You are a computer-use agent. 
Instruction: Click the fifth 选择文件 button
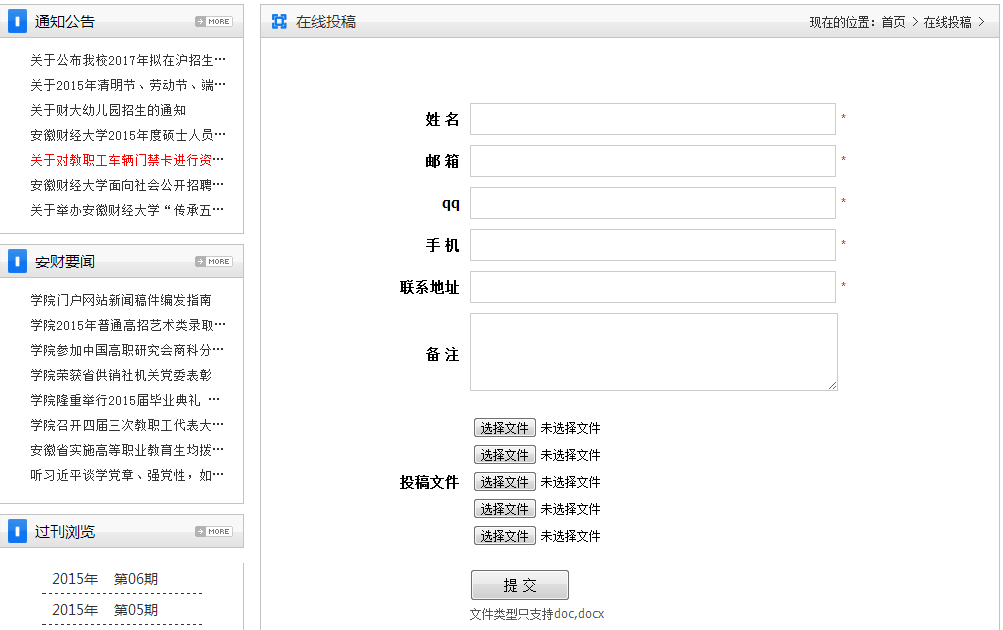click(504, 536)
